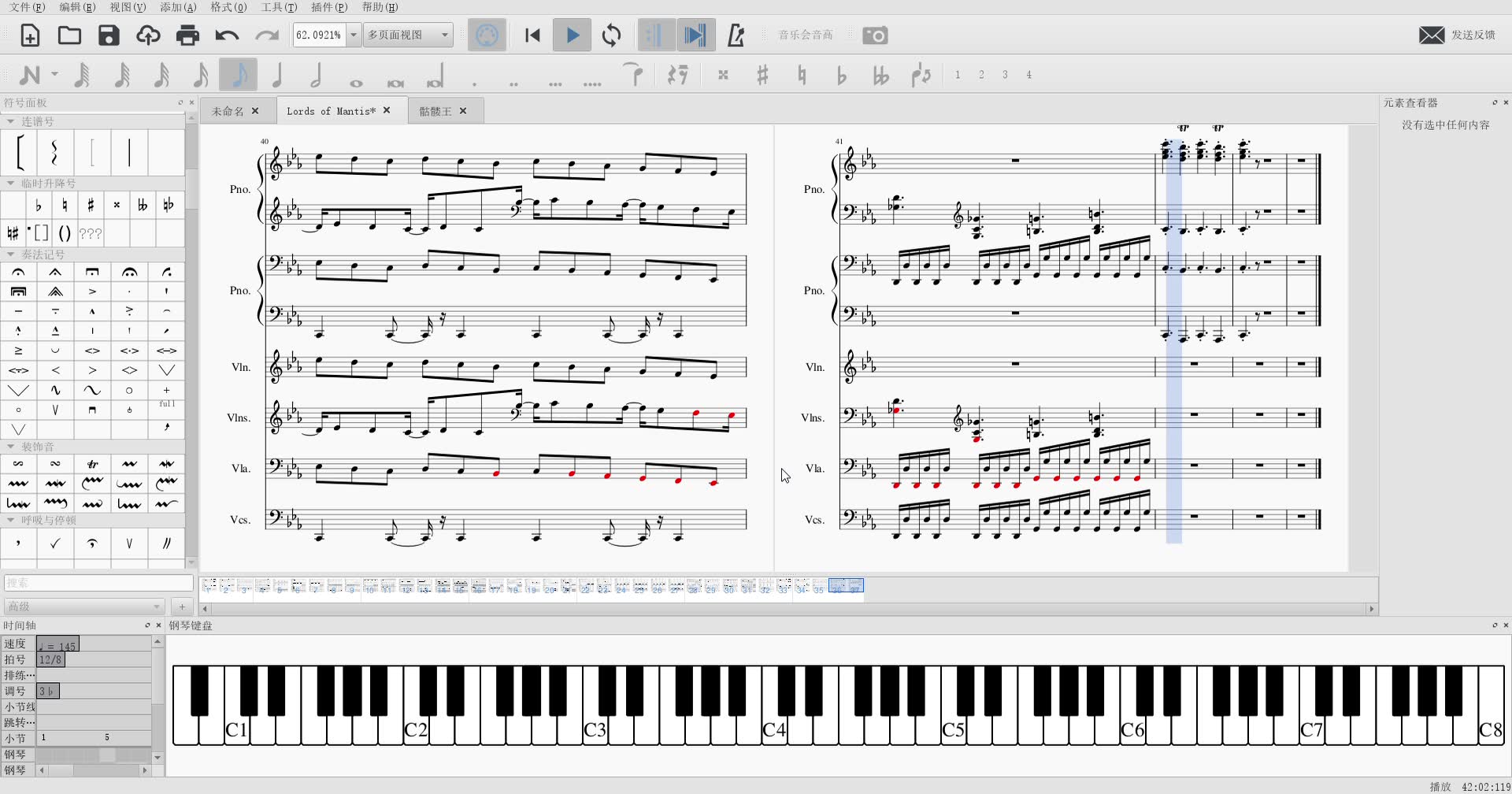Pick the square bracket in the palette

click(19, 152)
